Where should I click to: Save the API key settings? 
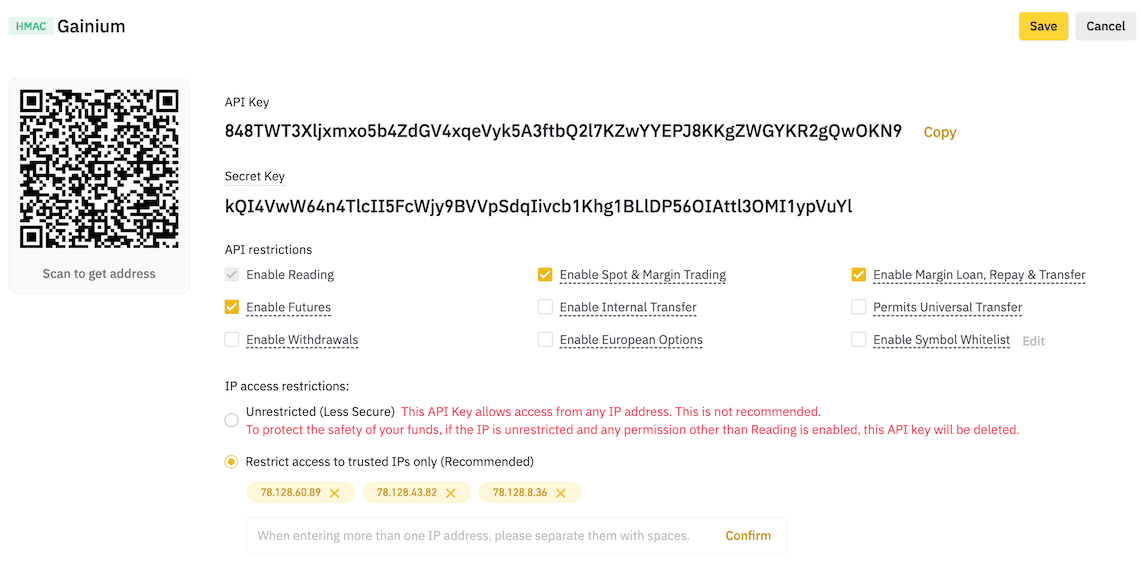(x=1043, y=26)
